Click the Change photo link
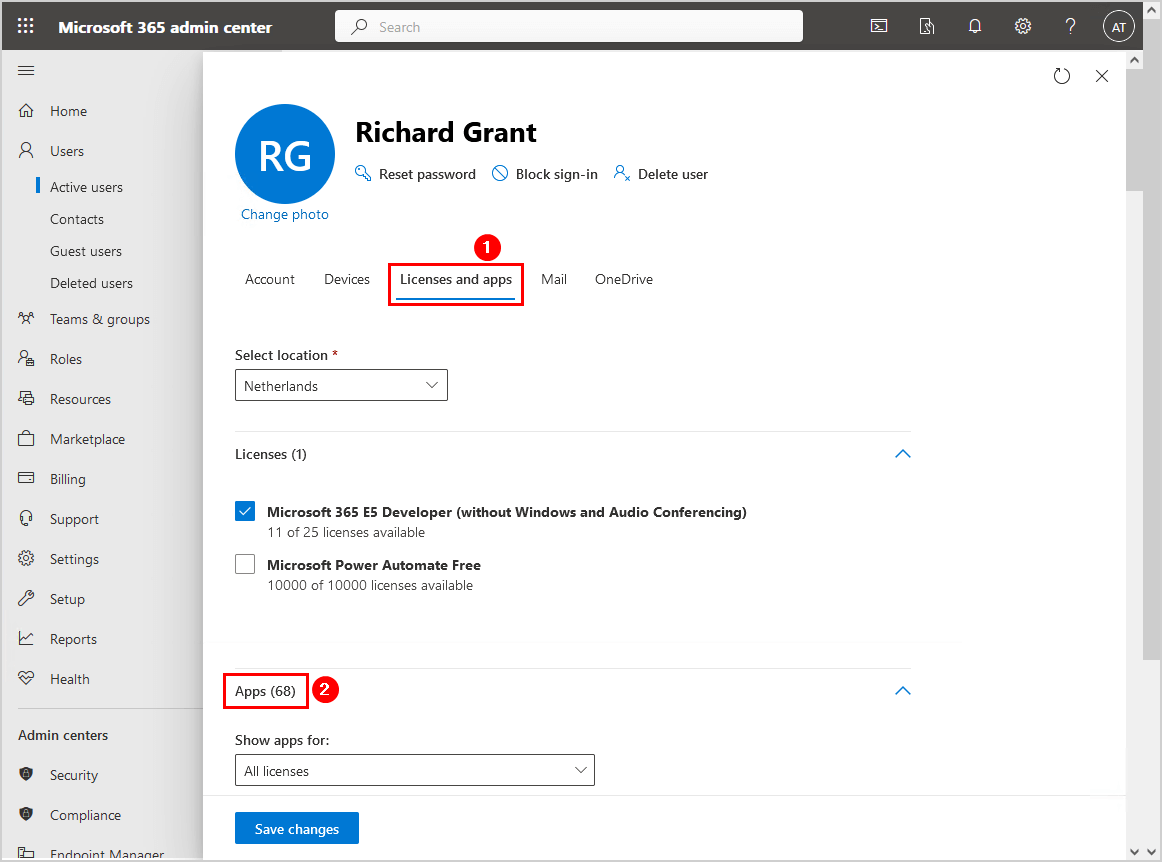1162x862 pixels. point(284,215)
